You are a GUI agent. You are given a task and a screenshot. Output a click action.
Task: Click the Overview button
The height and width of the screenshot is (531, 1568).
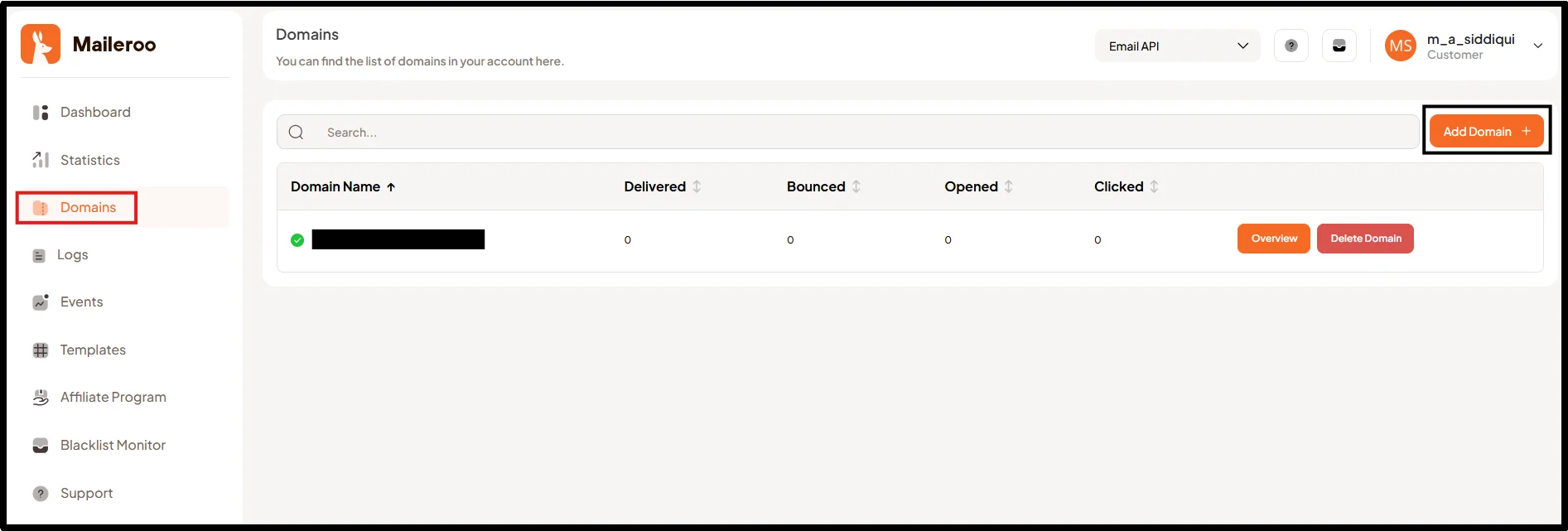[1274, 239]
